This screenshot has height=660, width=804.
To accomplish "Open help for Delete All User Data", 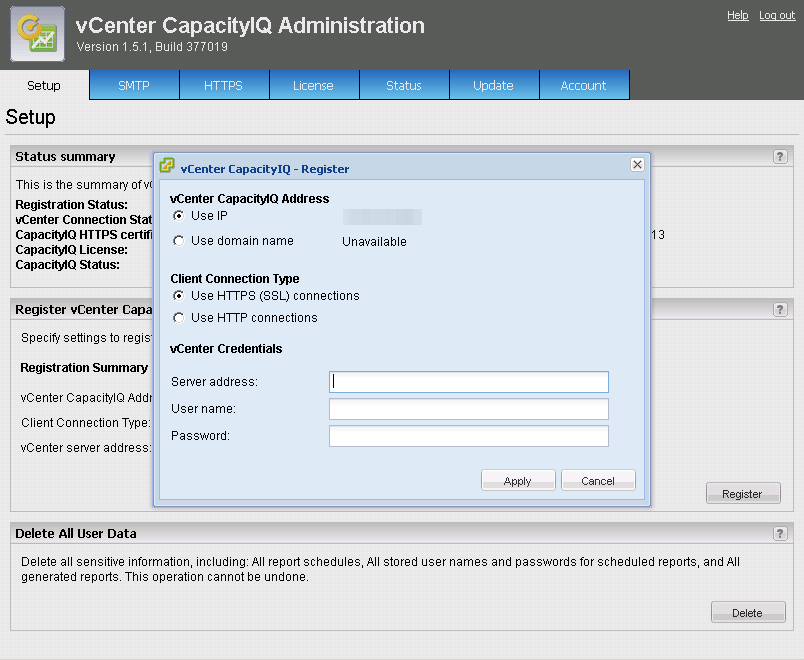I will coord(780,534).
